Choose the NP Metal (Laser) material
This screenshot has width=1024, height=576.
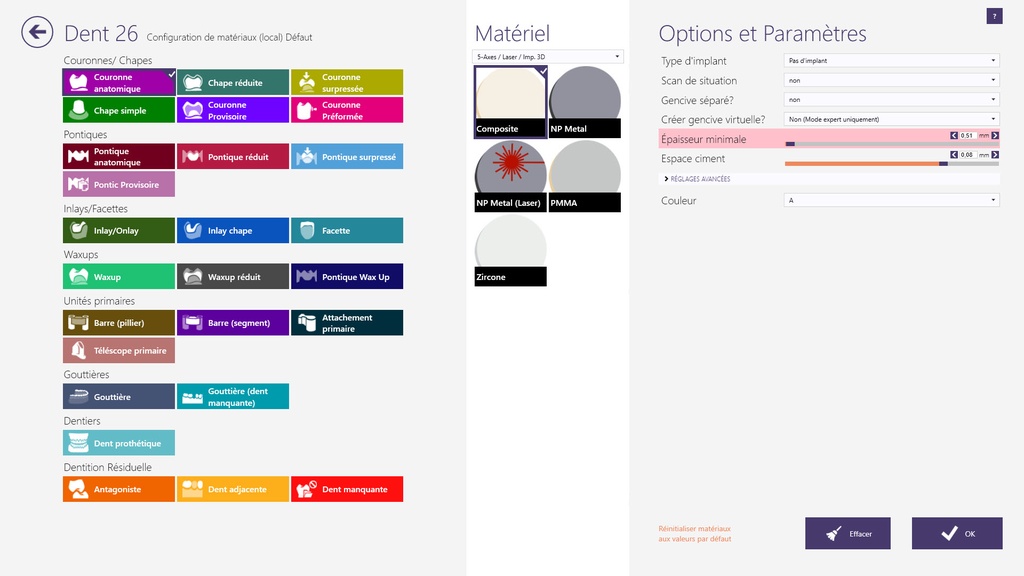(x=510, y=176)
